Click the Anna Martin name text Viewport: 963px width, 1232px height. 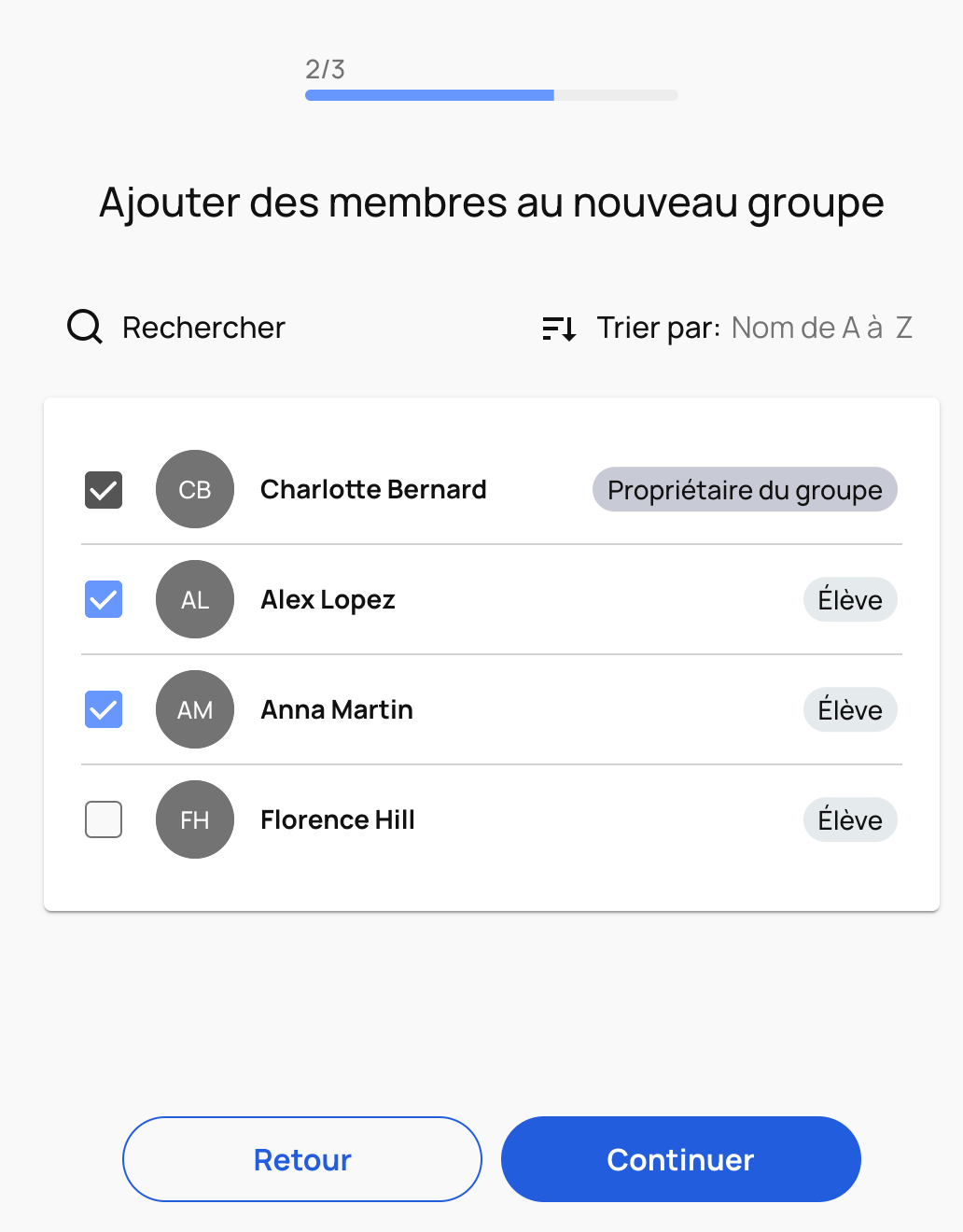coord(337,710)
